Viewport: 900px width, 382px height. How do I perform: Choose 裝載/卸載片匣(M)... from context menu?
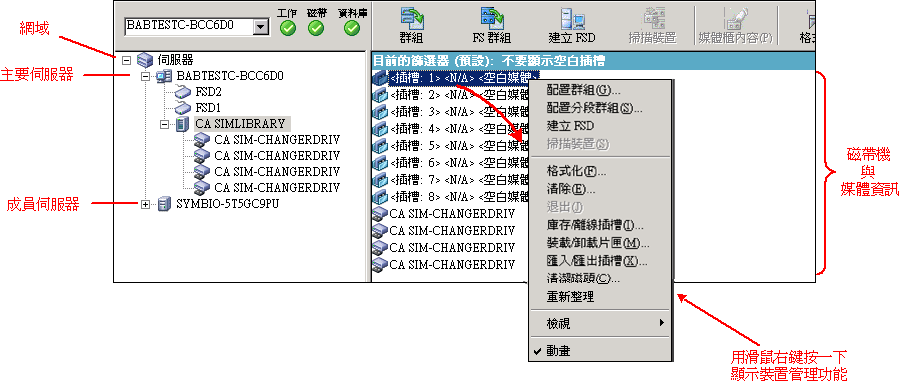coord(599,243)
